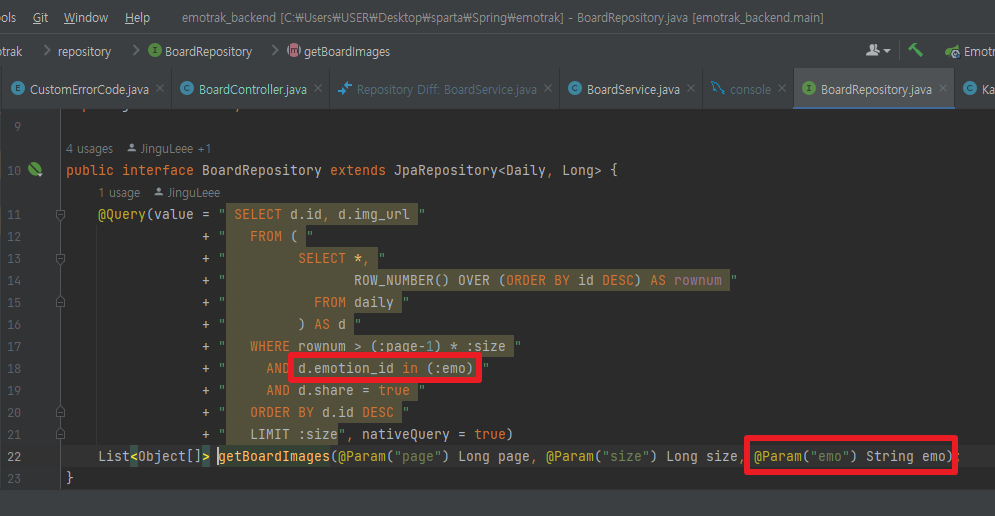Click 'ROW_NUMBER() OVER' in the query

point(421,281)
